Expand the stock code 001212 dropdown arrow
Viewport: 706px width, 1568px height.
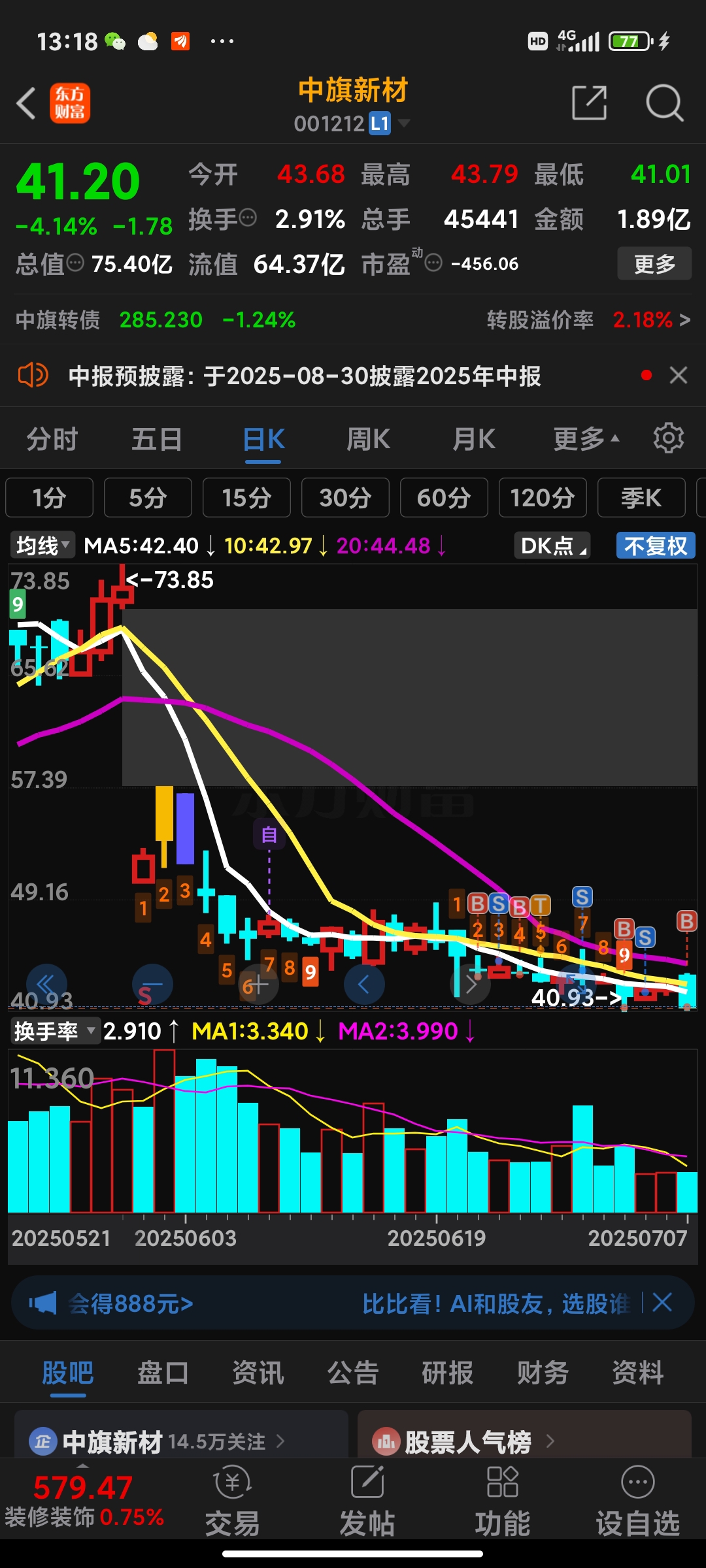[x=405, y=123]
